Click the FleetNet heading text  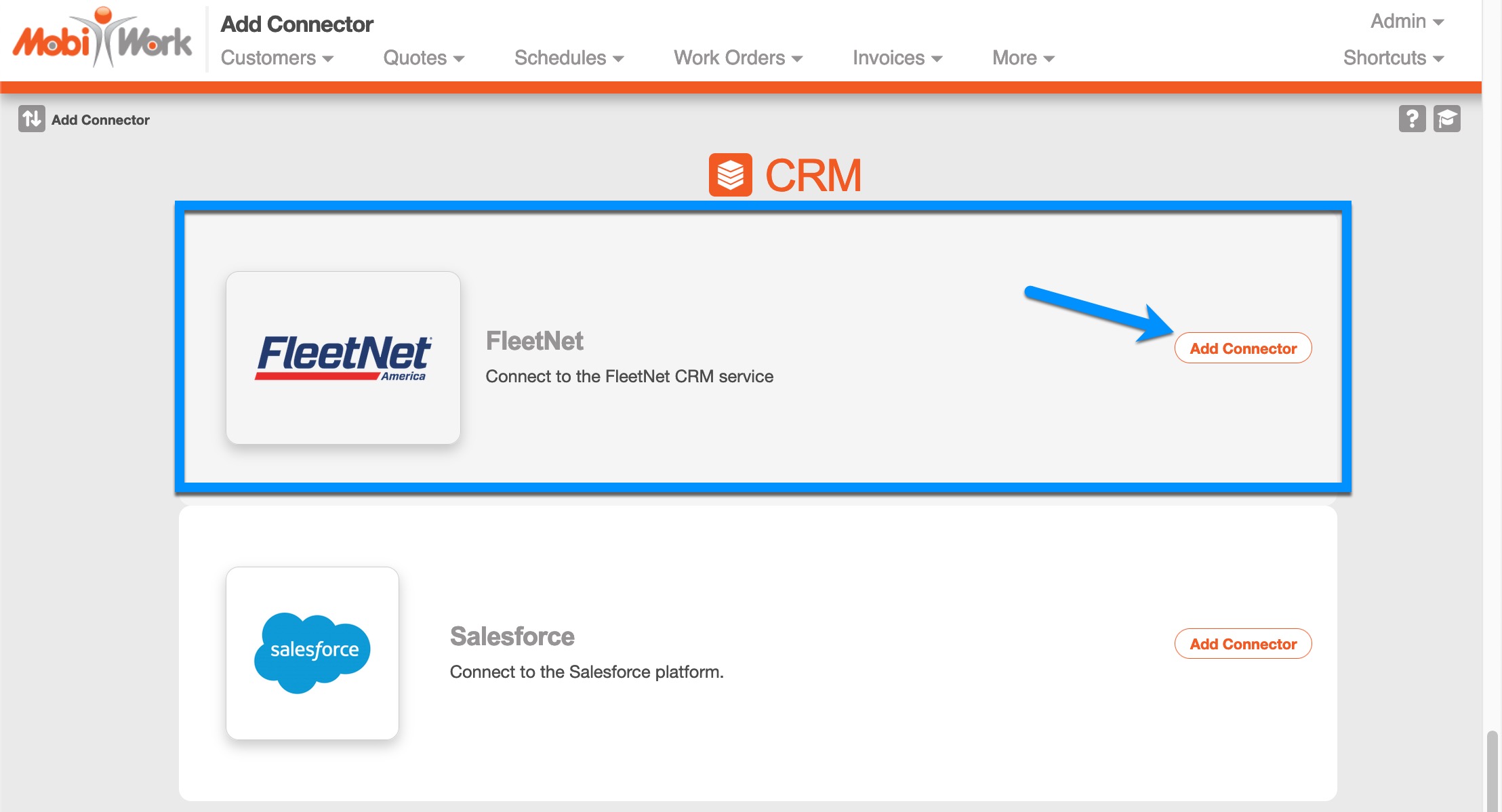(x=534, y=341)
